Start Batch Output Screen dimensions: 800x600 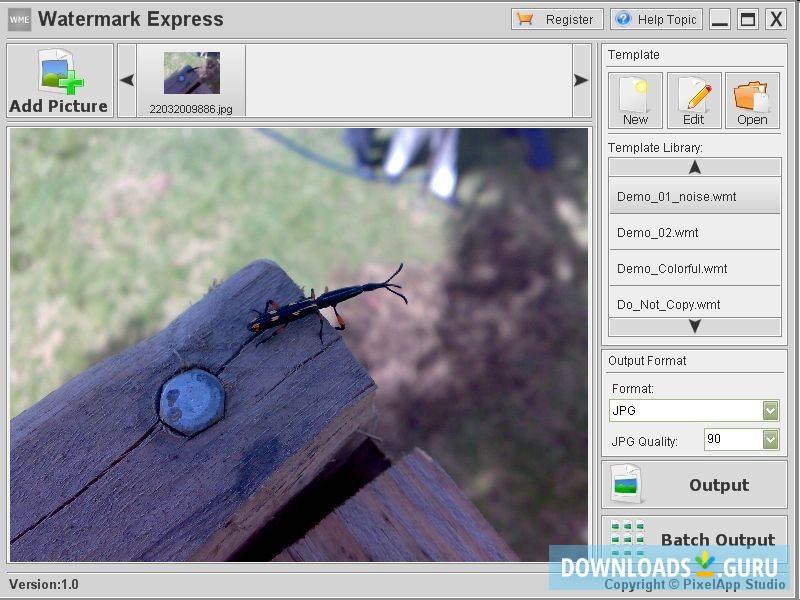point(717,538)
